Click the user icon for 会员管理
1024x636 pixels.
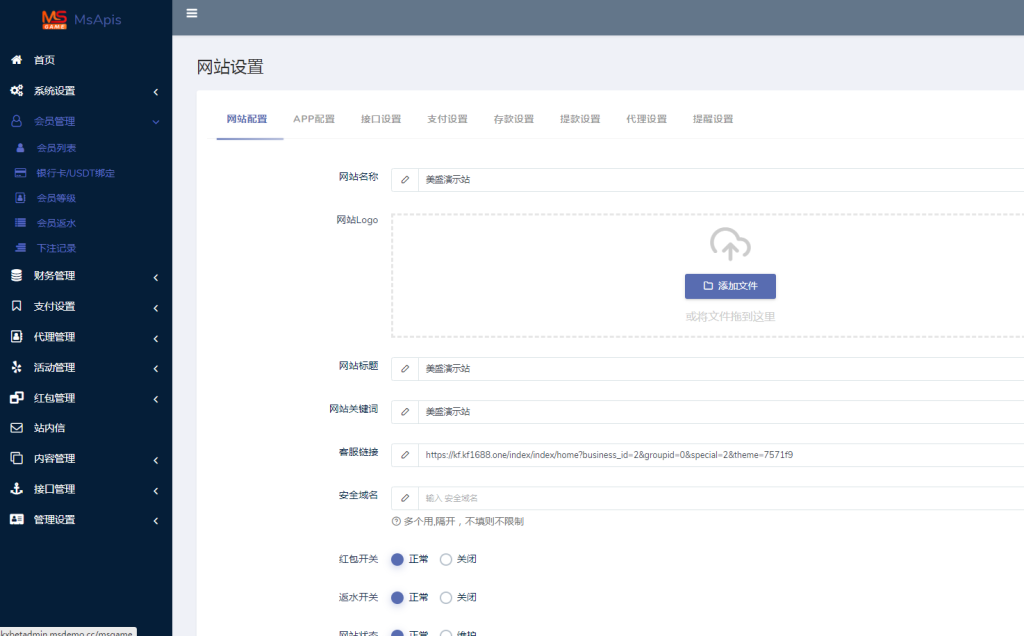[17, 121]
